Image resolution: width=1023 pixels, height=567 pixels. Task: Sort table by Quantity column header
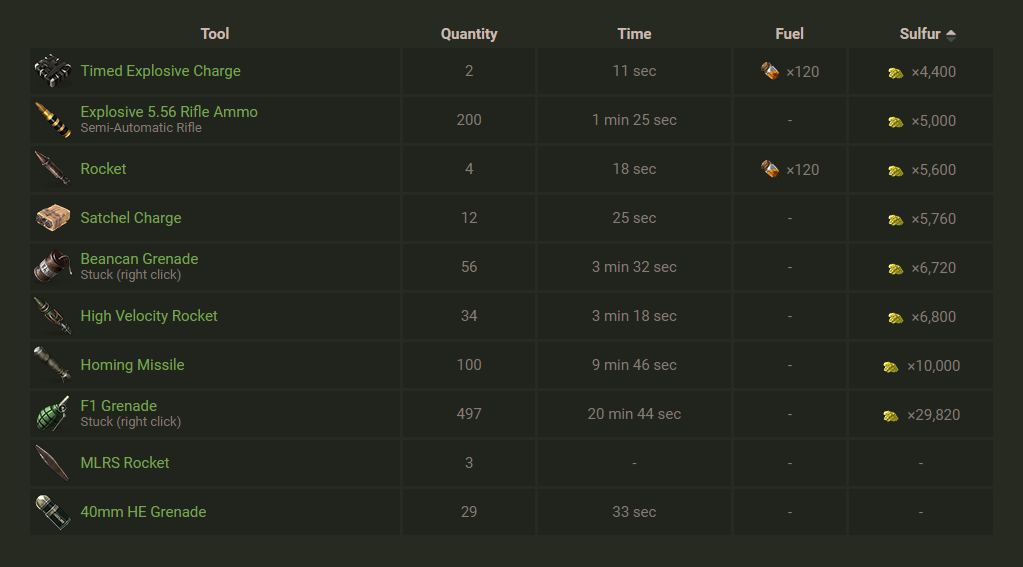pos(469,34)
